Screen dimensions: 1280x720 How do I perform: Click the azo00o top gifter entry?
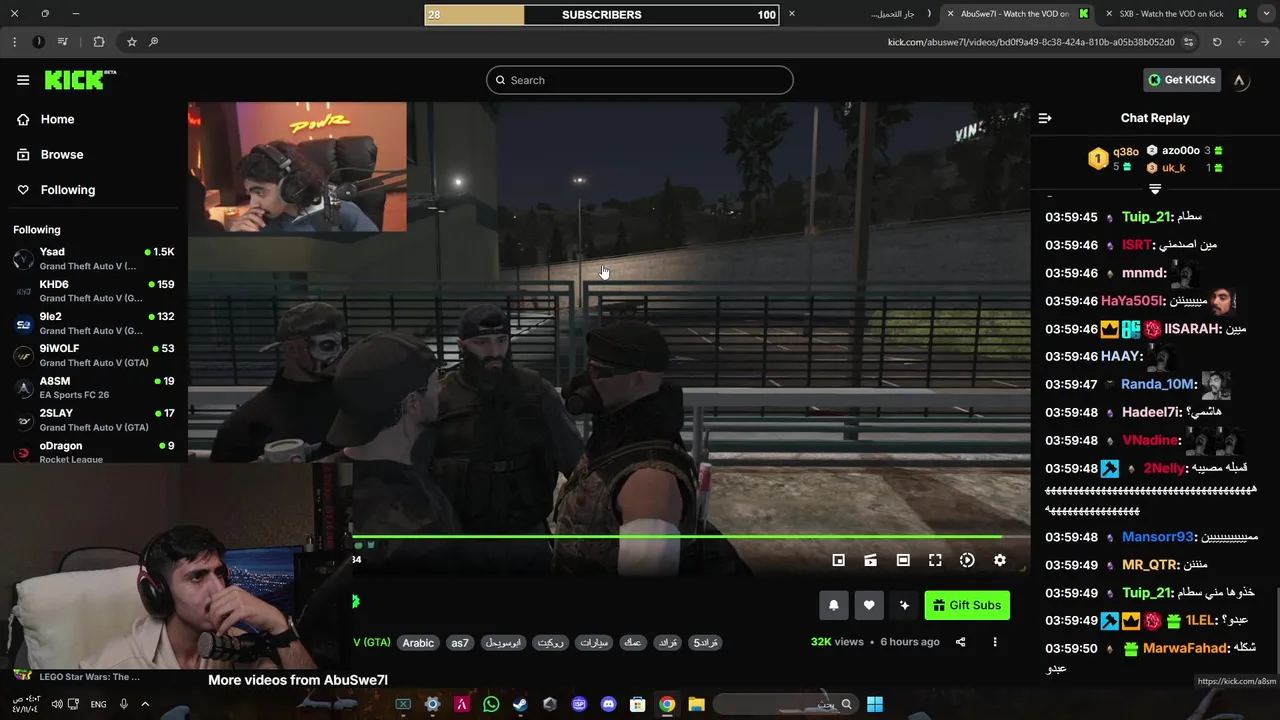pos(1185,151)
